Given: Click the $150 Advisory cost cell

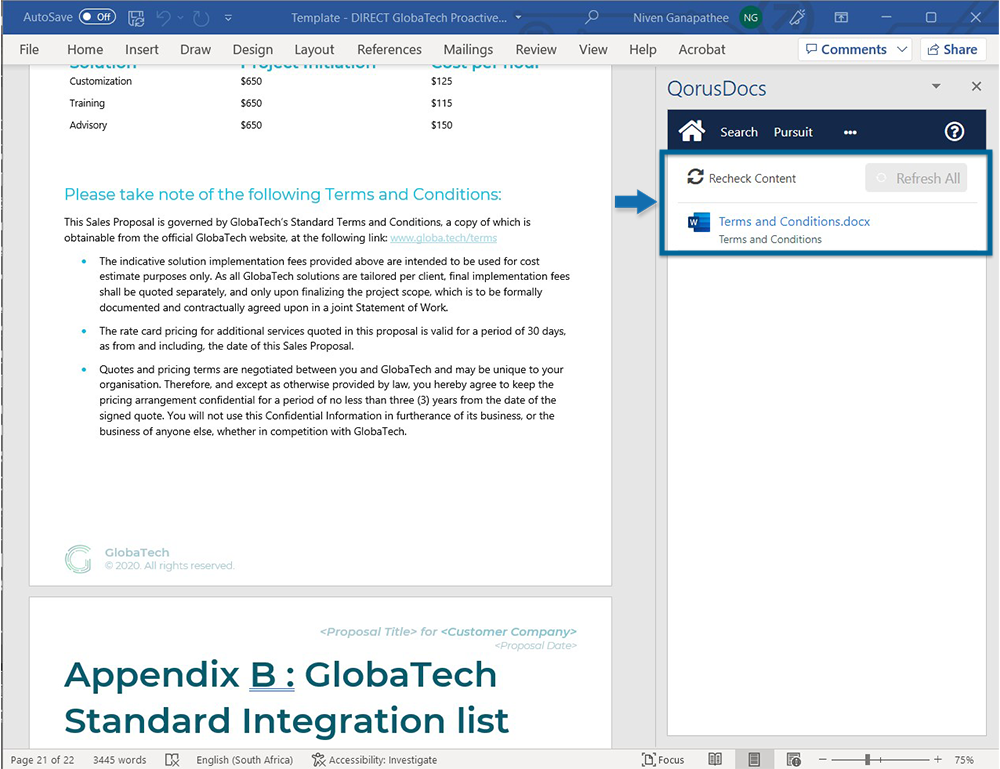Looking at the screenshot, I should (441, 125).
